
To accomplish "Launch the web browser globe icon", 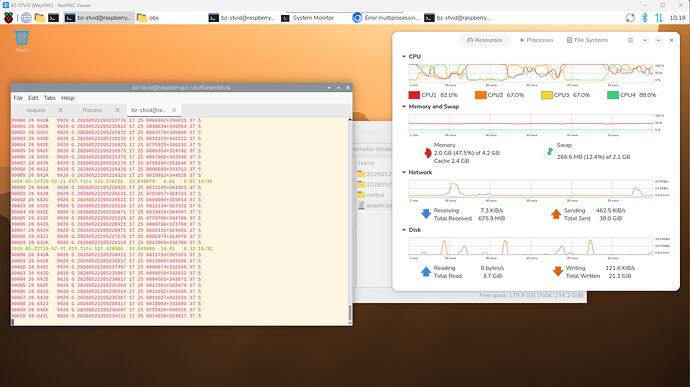I will pyautogui.click(x=26, y=18).
